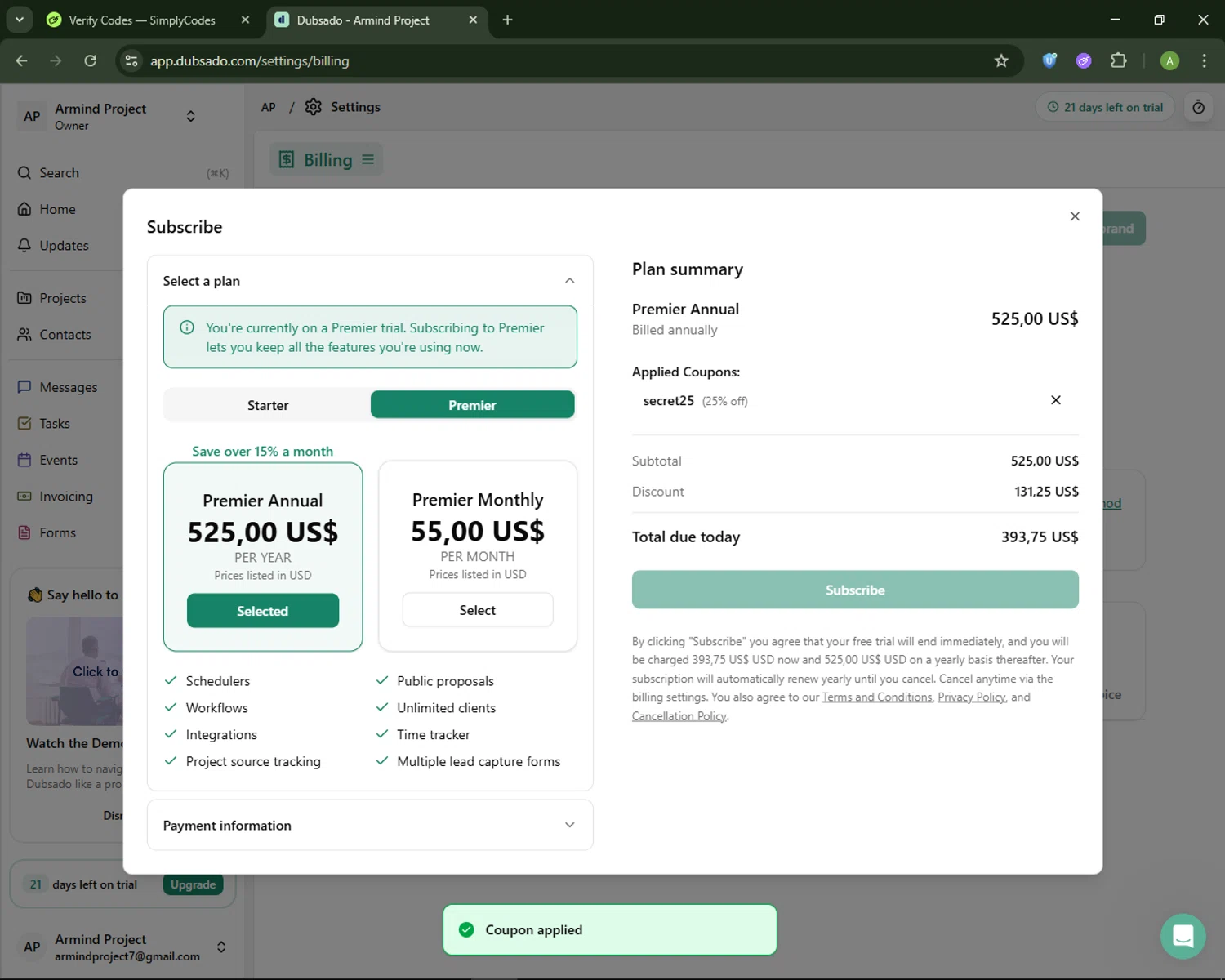Open the Billing section menu icon
1225x980 pixels.
367,160
